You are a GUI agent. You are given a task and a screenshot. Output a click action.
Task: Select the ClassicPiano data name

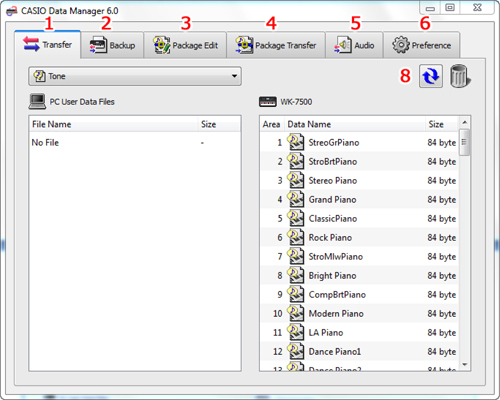(x=333, y=219)
